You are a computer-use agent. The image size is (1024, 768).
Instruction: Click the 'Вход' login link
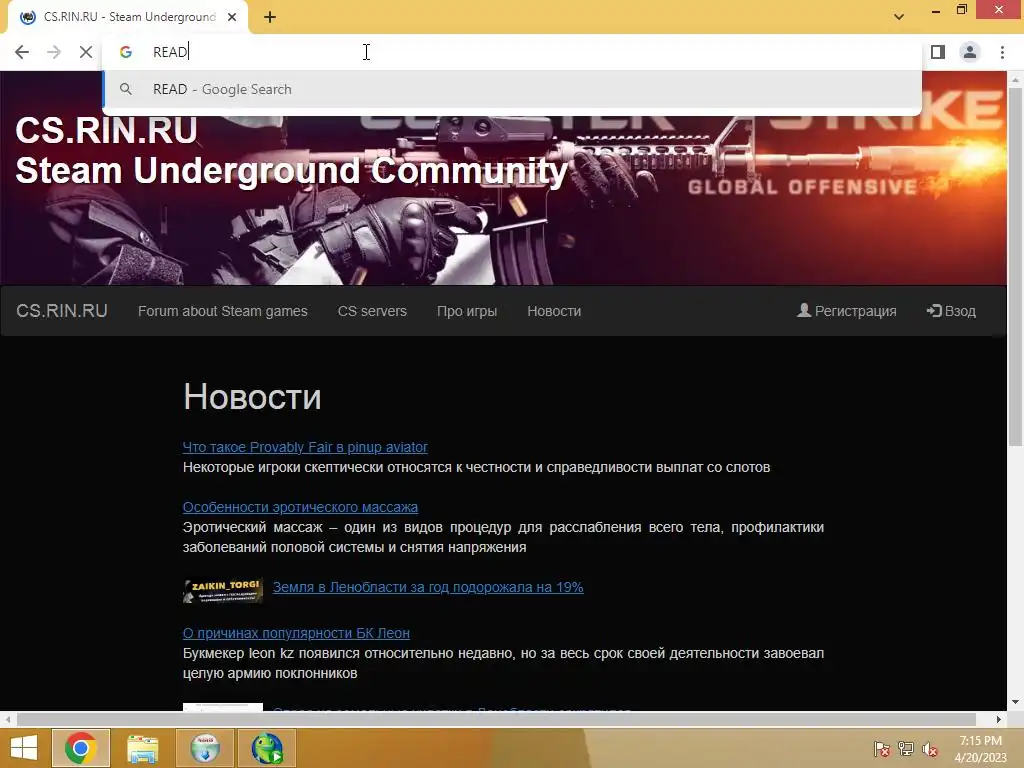(951, 311)
